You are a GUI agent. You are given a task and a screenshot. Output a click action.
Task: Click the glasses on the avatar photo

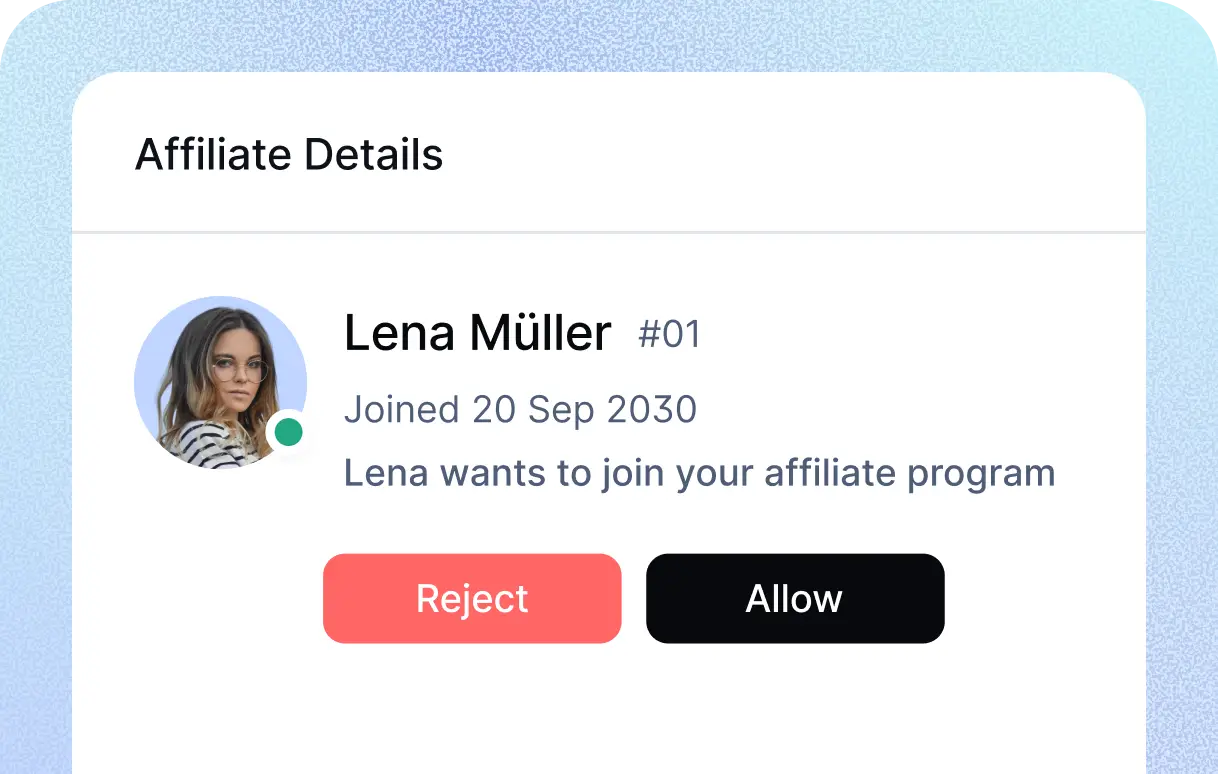[240, 371]
